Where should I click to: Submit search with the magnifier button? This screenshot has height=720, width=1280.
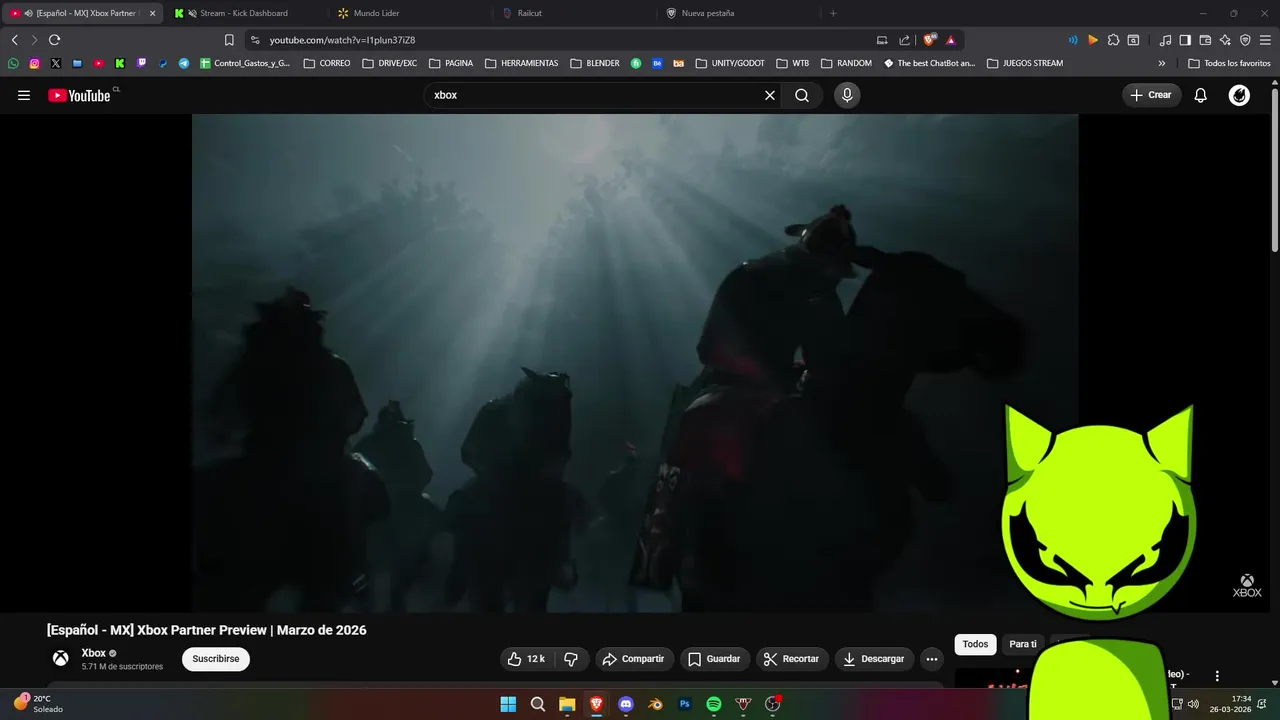pos(802,95)
